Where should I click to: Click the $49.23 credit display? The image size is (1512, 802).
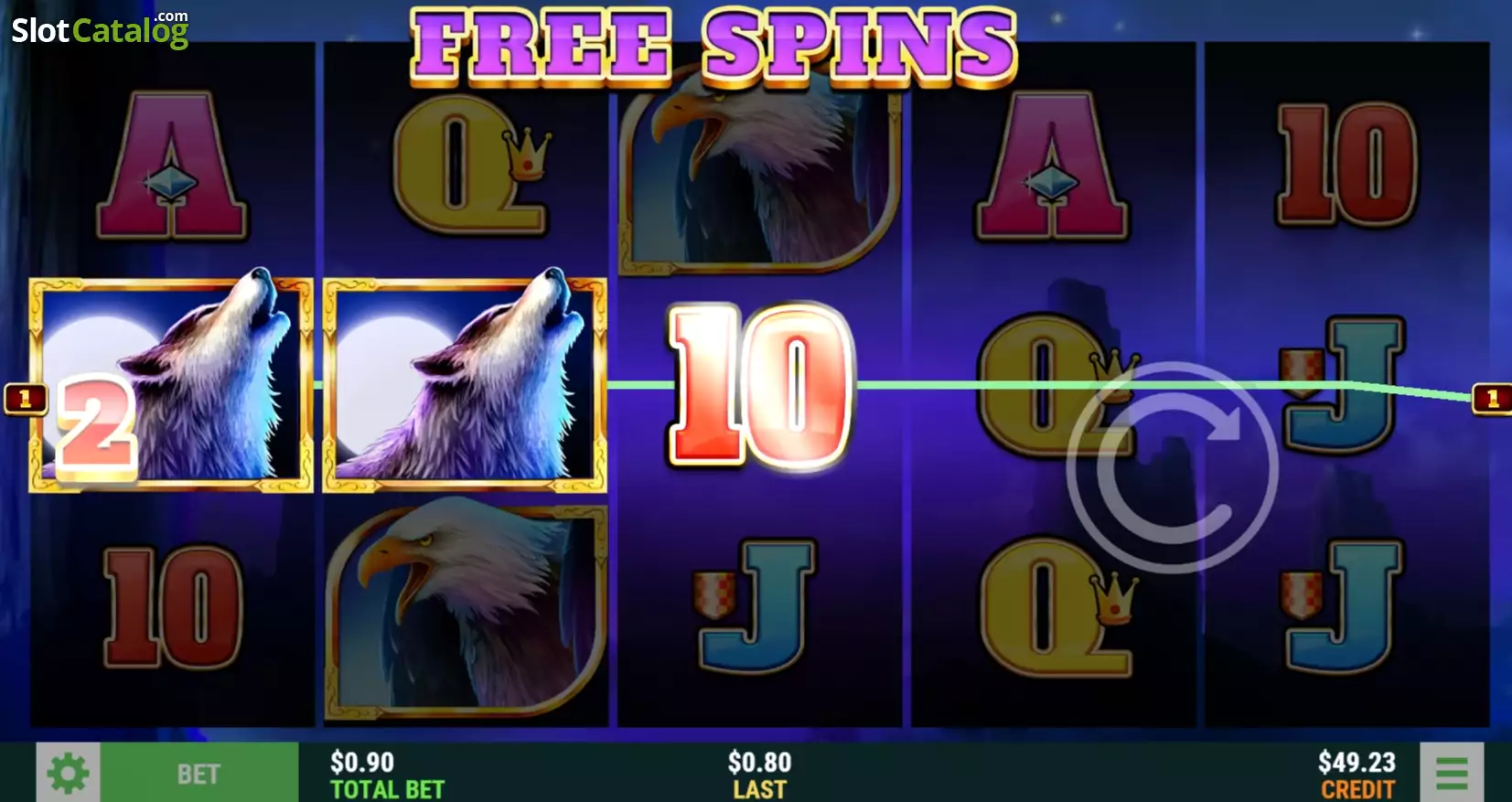click(x=1357, y=775)
